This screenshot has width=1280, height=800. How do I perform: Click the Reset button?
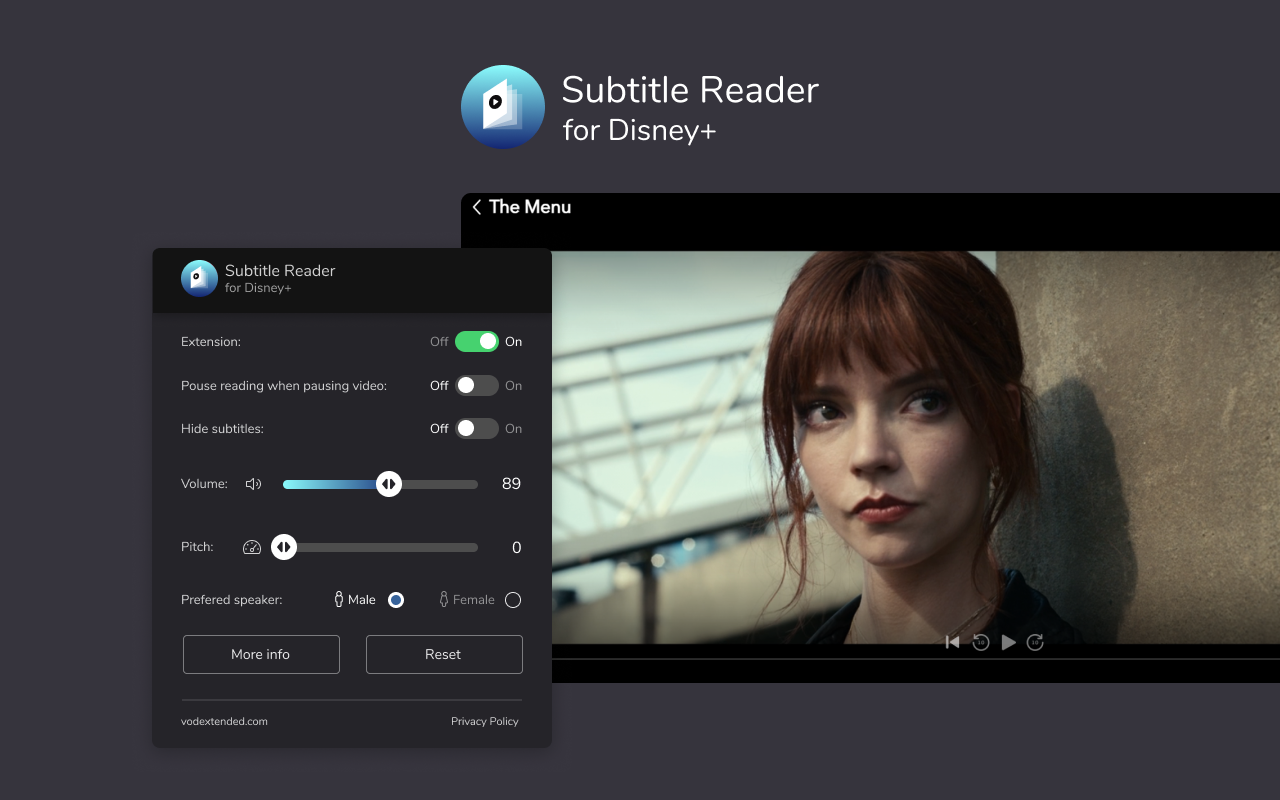[444, 654]
